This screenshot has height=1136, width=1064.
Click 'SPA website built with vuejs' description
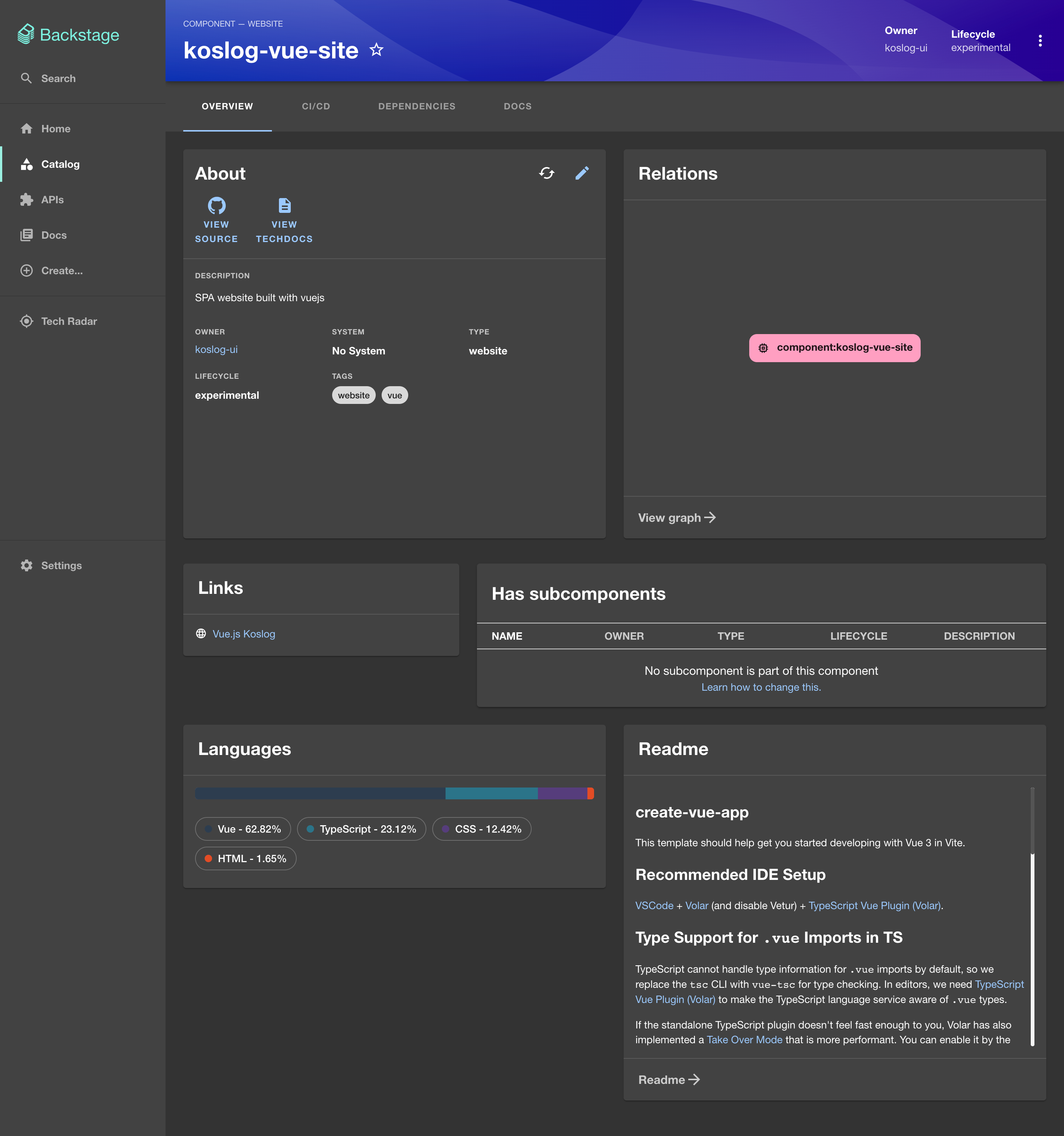pos(259,298)
